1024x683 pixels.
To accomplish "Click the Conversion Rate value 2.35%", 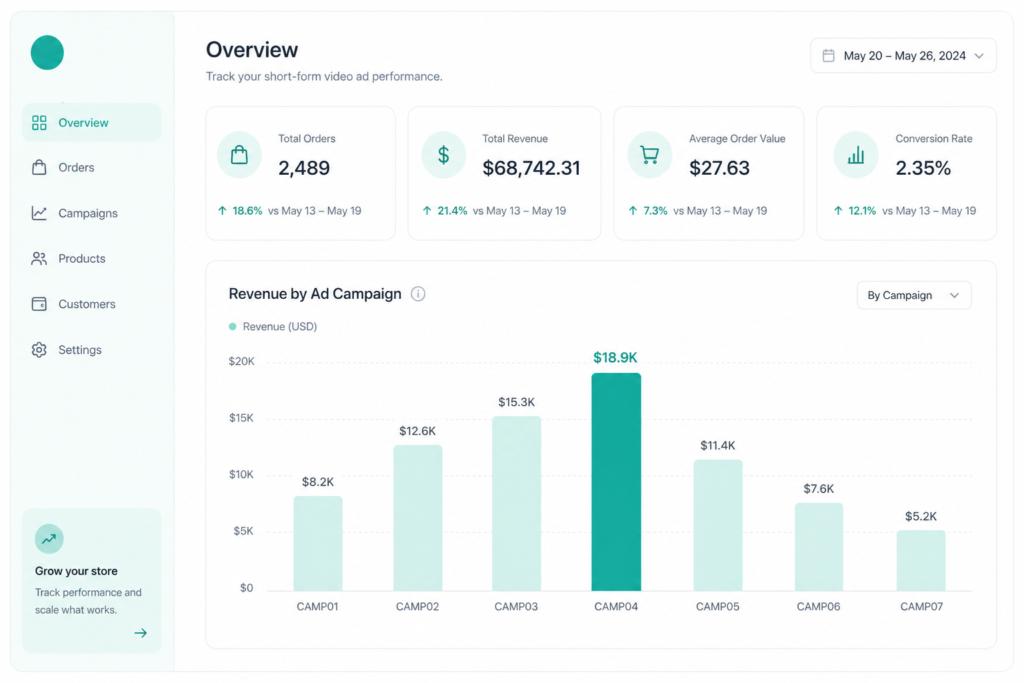I will coord(923,168).
